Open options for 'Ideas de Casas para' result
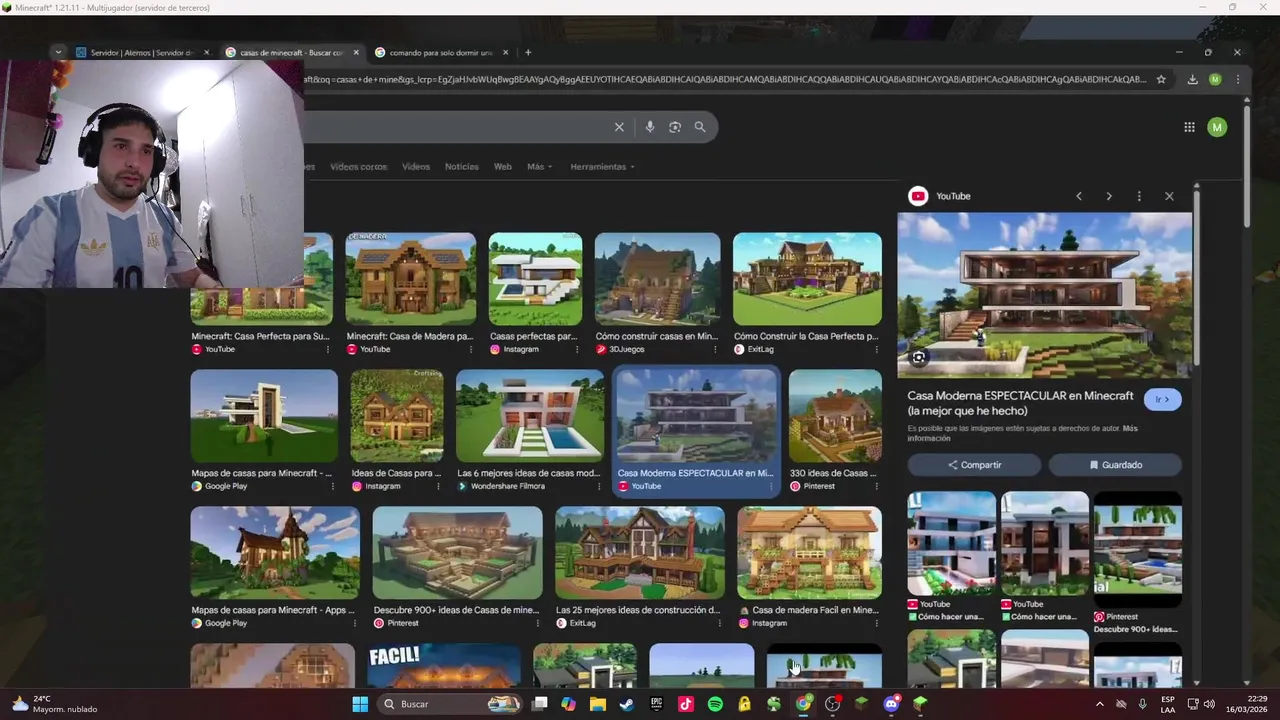This screenshot has height=720, width=1280. (438, 486)
